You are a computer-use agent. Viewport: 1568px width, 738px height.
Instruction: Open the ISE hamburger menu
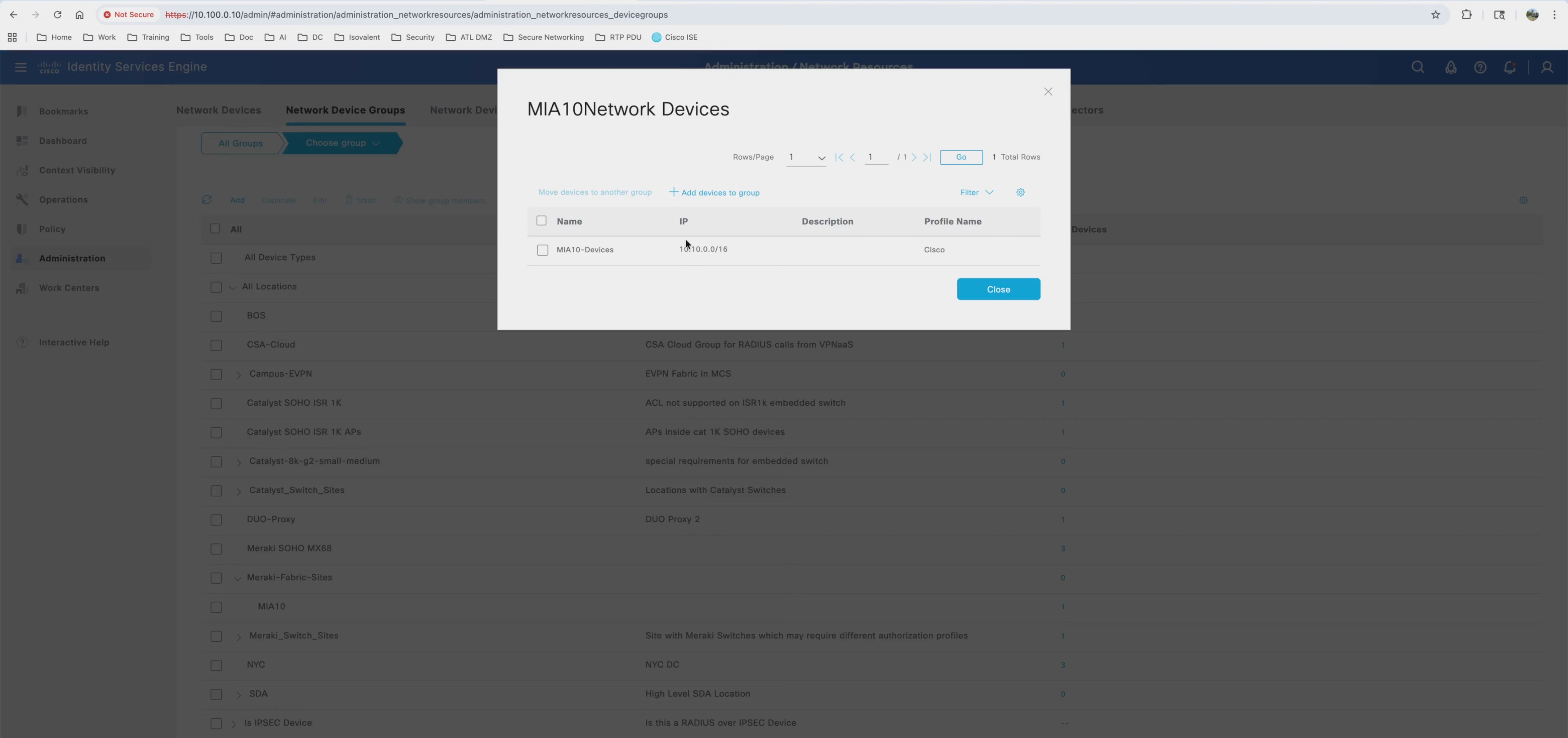tap(21, 67)
